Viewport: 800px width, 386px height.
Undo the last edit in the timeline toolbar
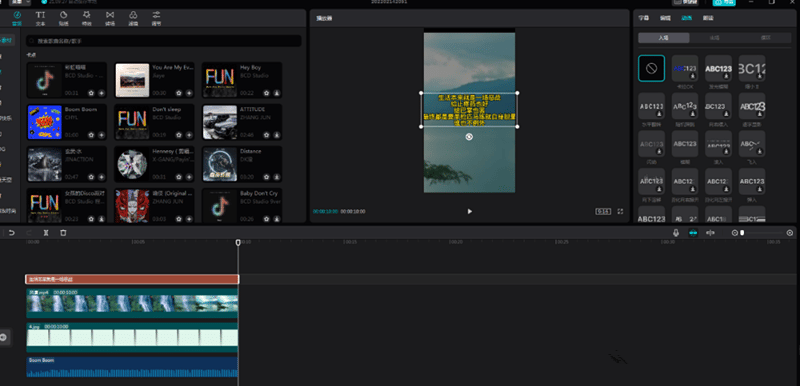pos(11,233)
